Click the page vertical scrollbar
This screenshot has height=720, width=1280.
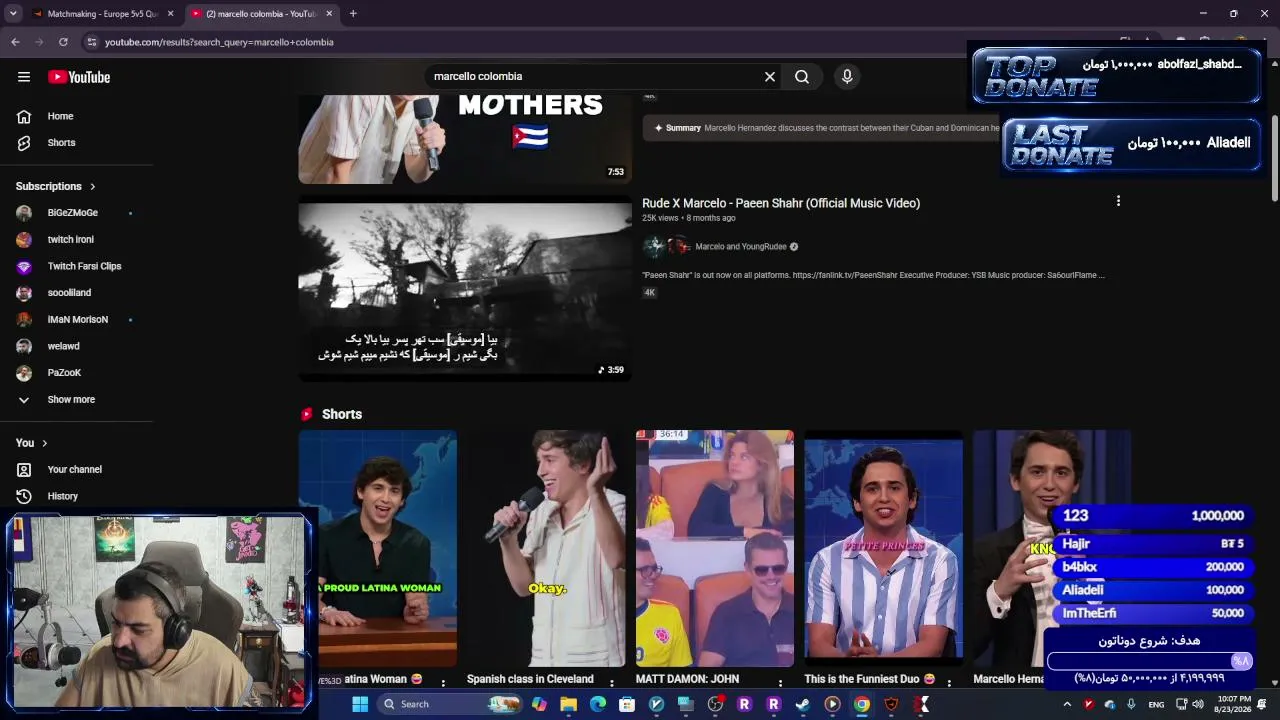[1274, 156]
